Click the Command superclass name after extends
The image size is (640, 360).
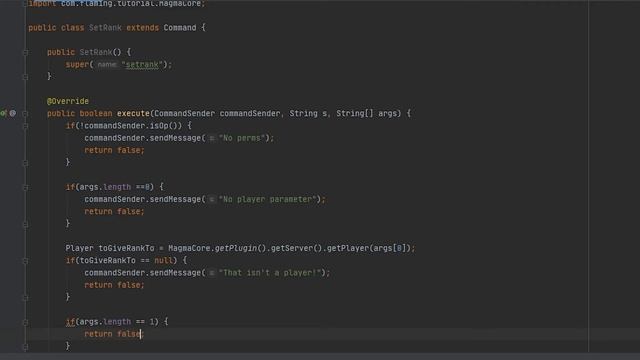180,28
